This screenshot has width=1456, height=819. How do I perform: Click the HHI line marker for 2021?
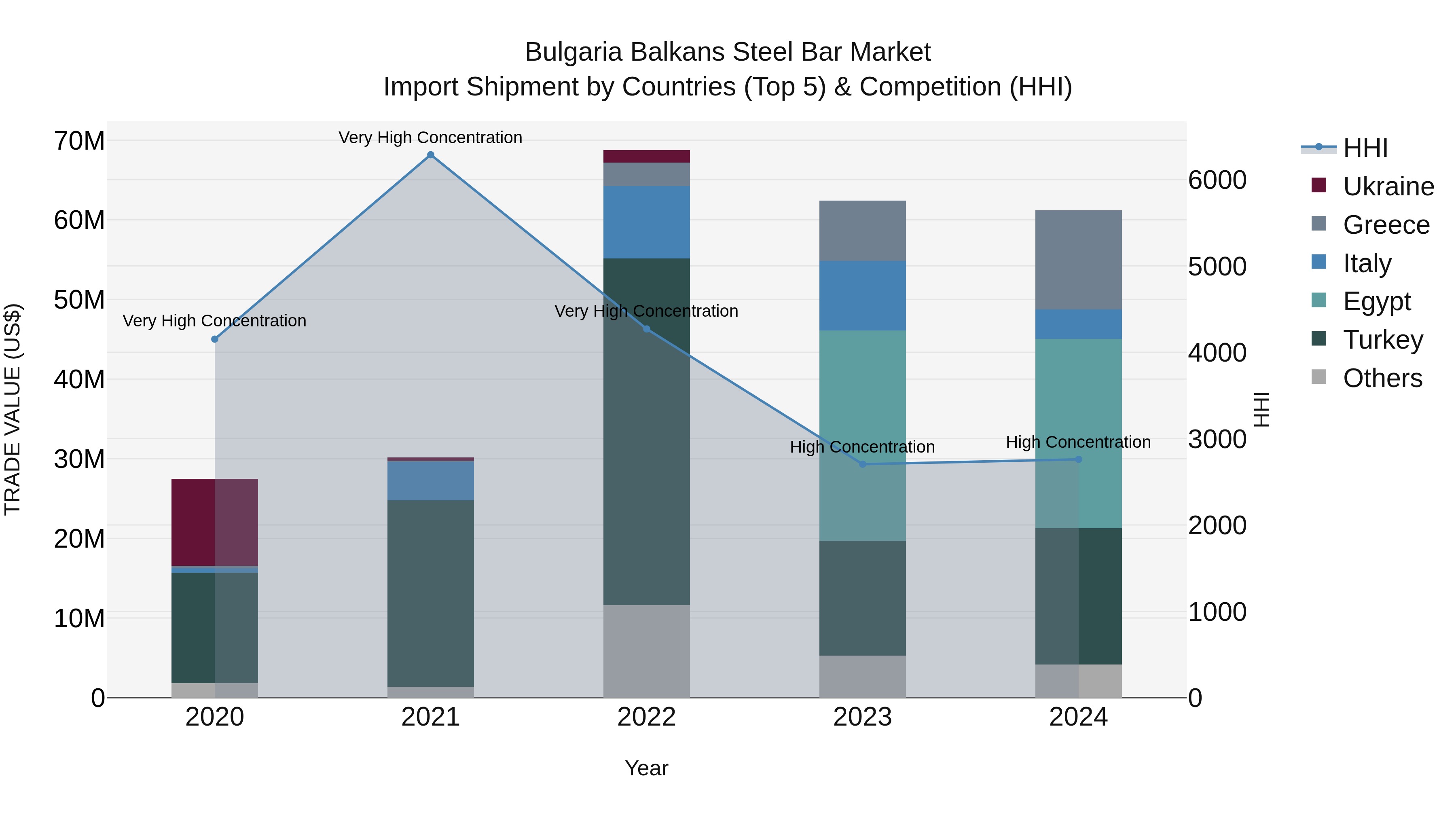tap(431, 155)
